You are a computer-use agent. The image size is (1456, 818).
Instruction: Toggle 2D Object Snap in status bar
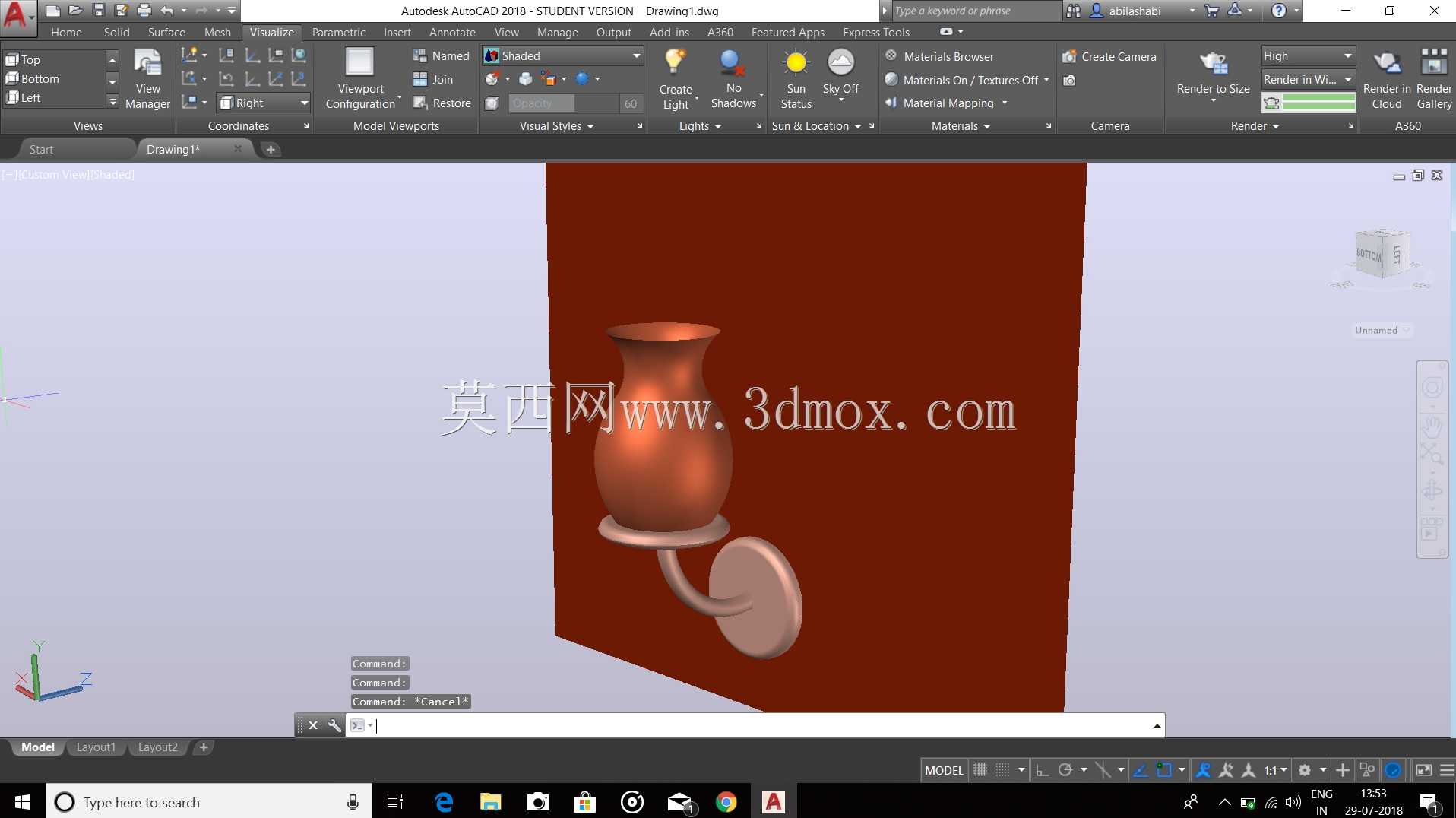[1164, 770]
